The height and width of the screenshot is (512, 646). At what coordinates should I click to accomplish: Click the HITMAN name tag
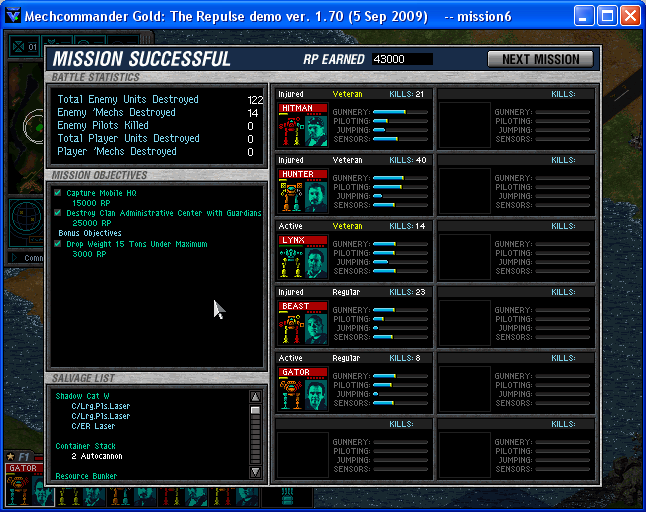click(x=303, y=108)
